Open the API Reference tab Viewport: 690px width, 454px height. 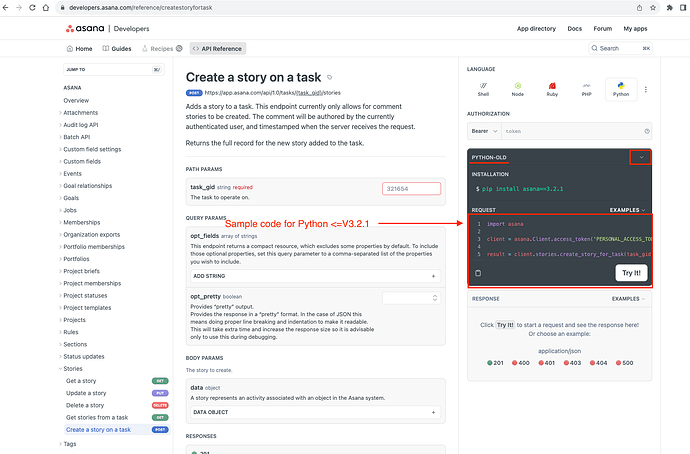click(218, 48)
